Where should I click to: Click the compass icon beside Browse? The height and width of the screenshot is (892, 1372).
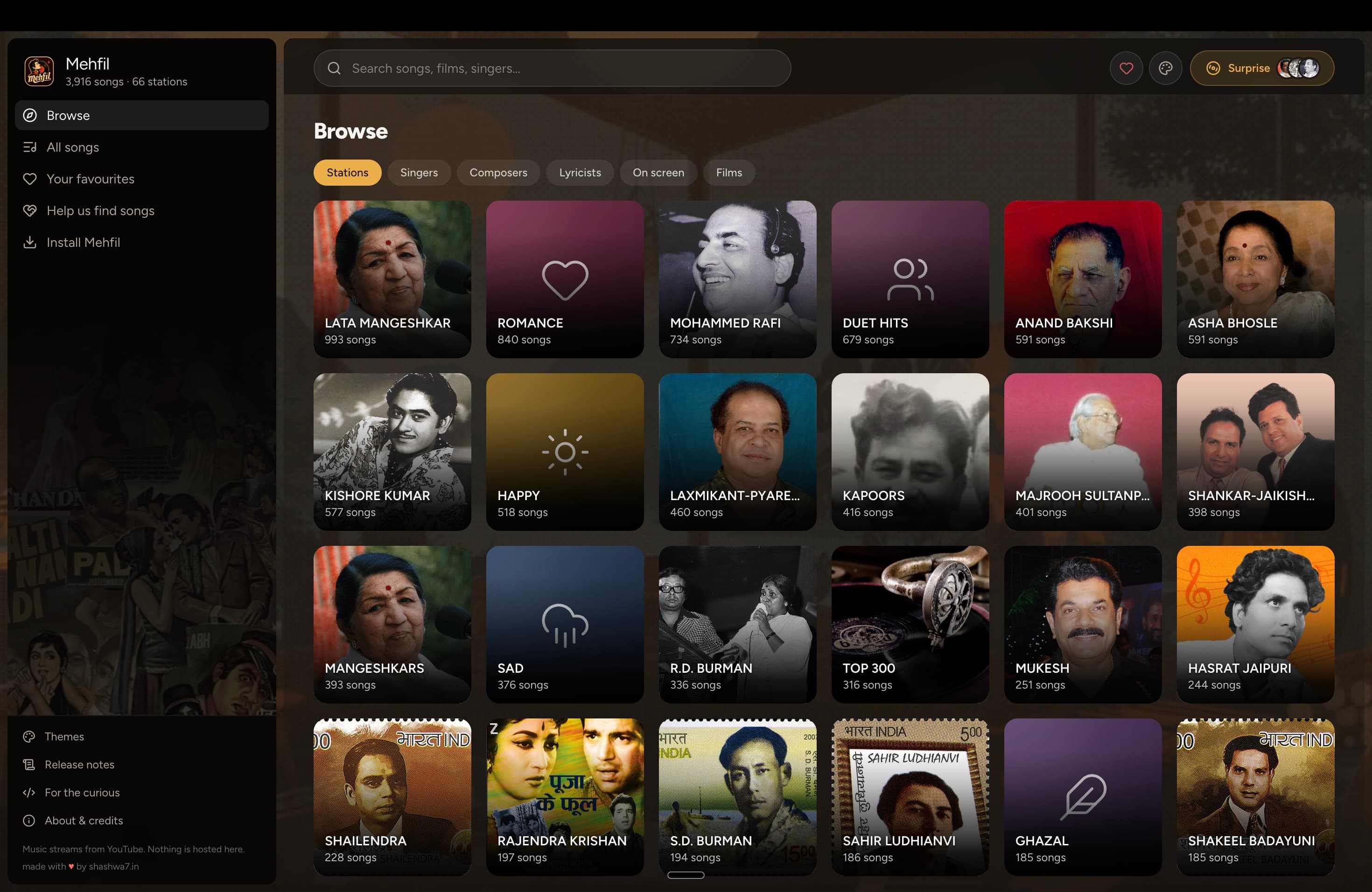coord(29,115)
